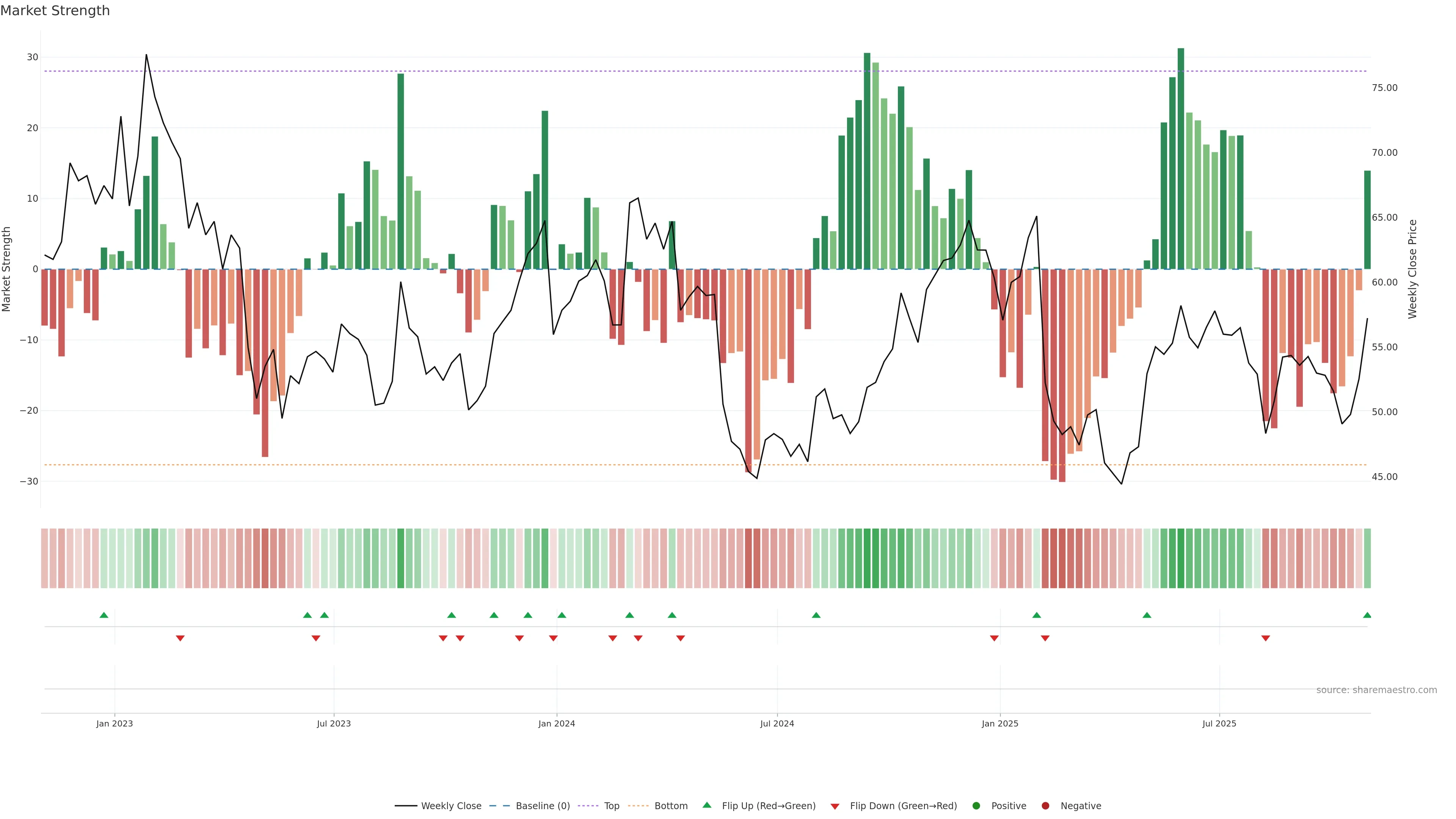Click the Jul 2025 x-axis label
This screenshot has width=1456, height=819.
tap(1219, 723)
